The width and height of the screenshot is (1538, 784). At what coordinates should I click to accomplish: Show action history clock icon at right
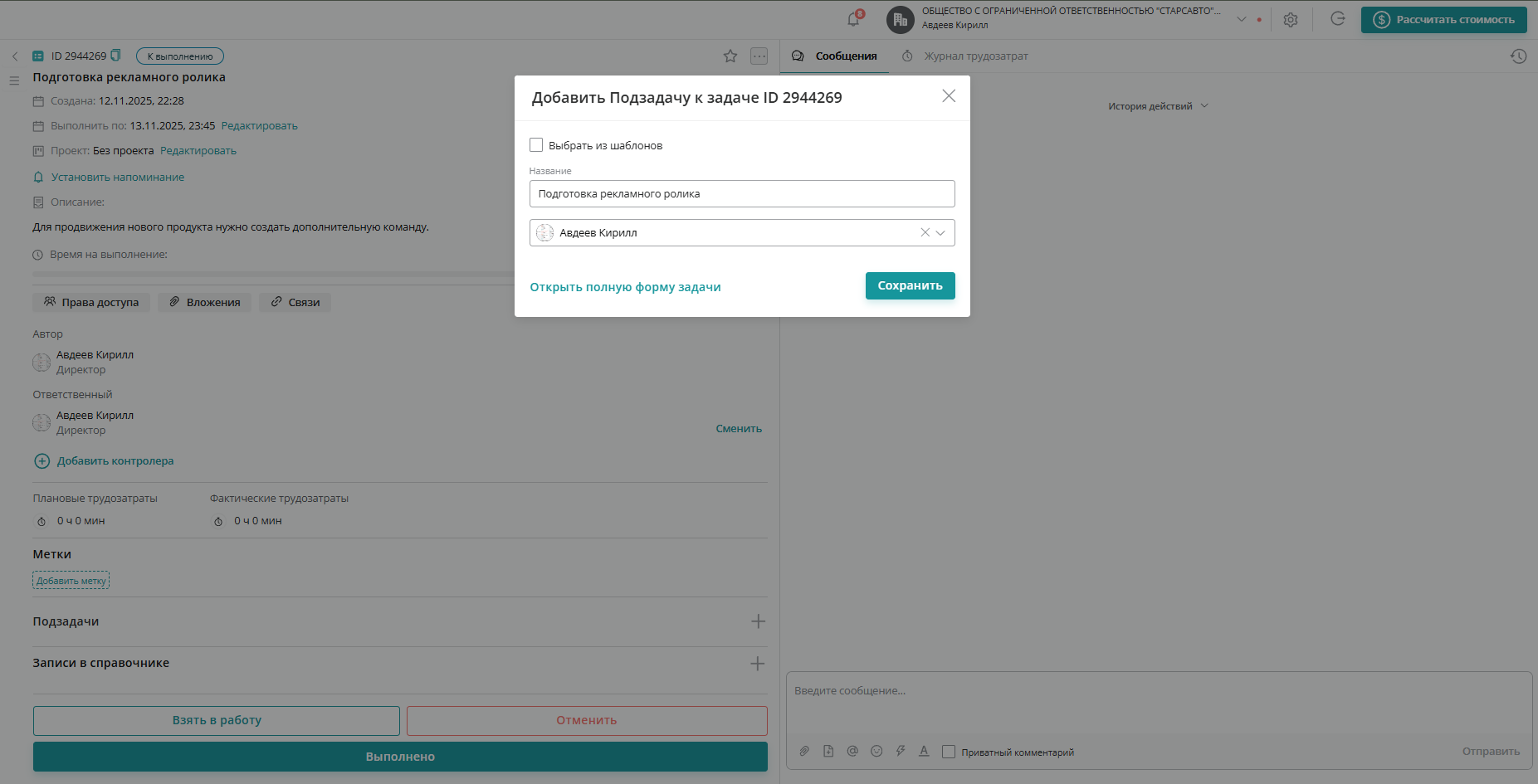(x=1518, y=56)
